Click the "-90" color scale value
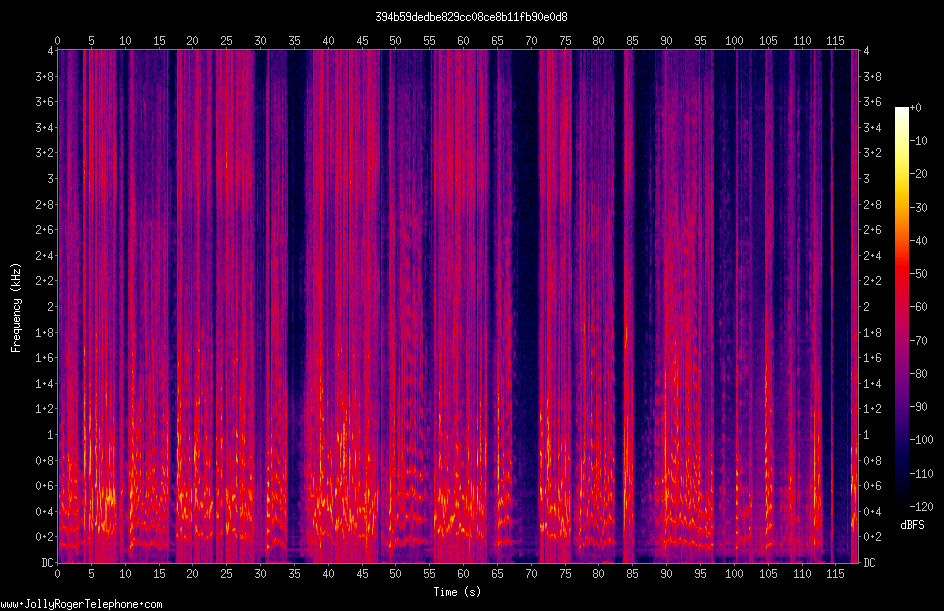 (x=918, y=407)
